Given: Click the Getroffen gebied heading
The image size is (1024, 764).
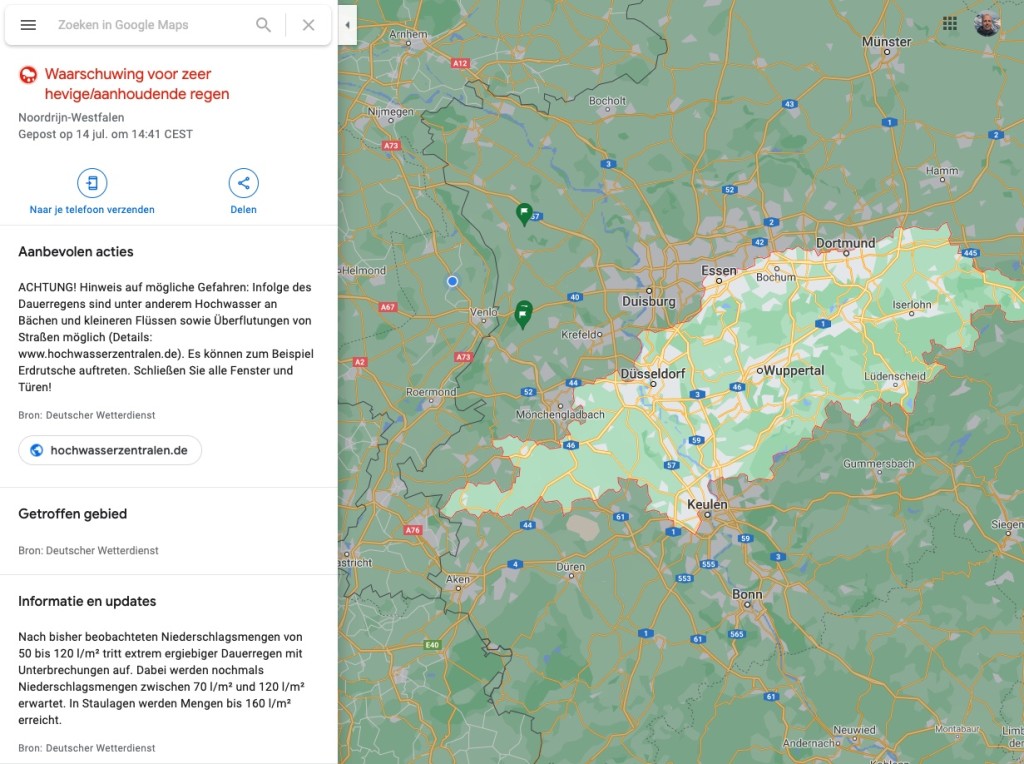Looking at the screenshot, I should pyautogui.click(x=72, y=514).
